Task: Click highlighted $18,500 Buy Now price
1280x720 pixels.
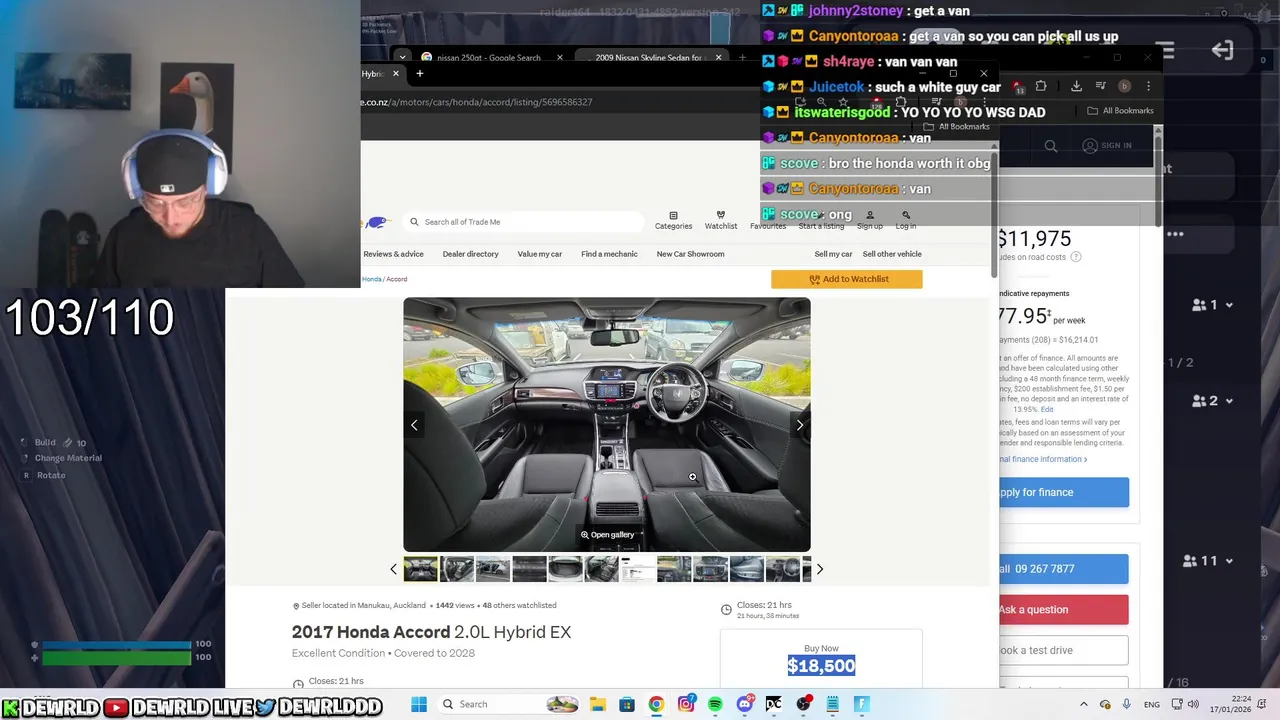Action: [x=821, y=666]
